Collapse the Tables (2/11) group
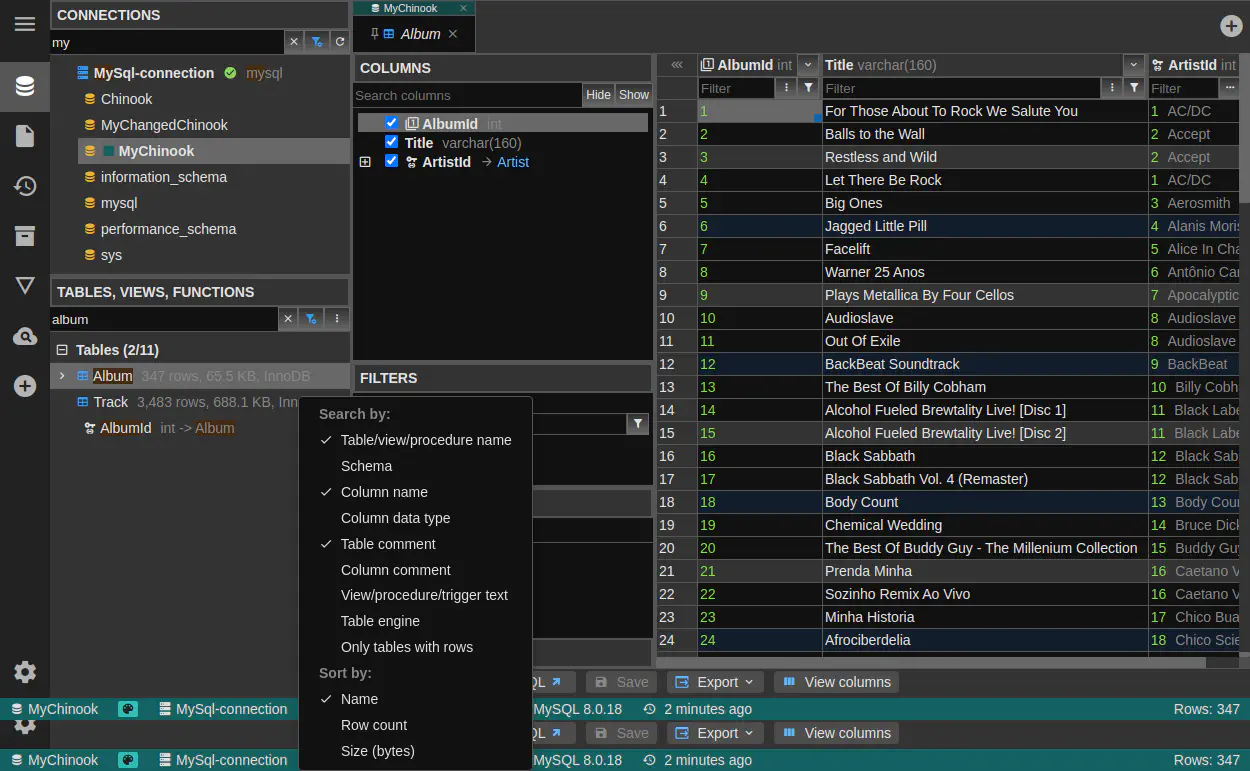 (62, 350)
